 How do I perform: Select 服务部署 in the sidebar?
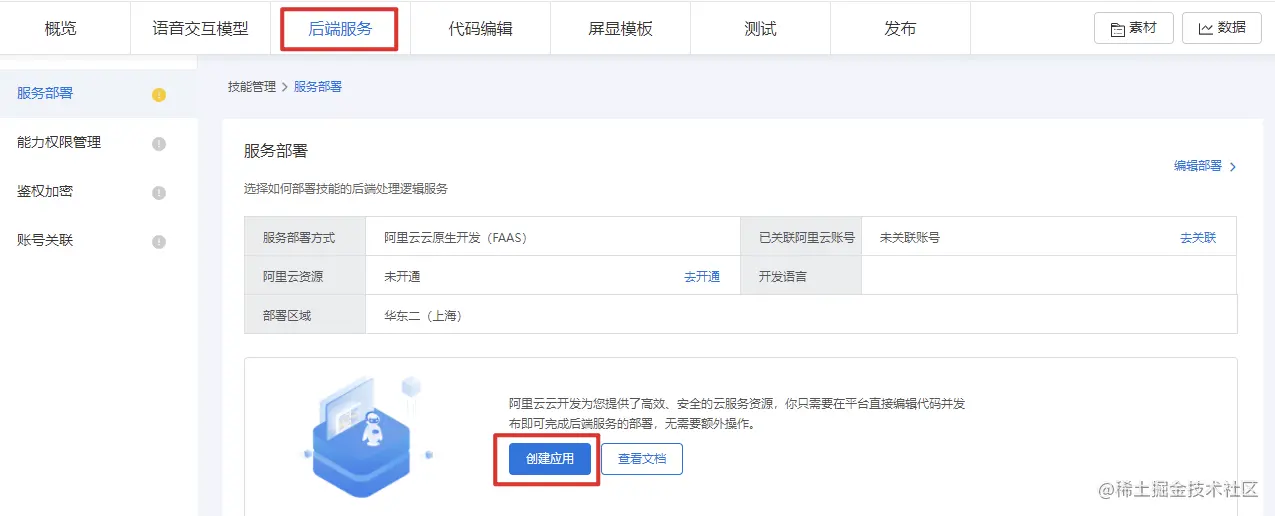click(99, 94)
